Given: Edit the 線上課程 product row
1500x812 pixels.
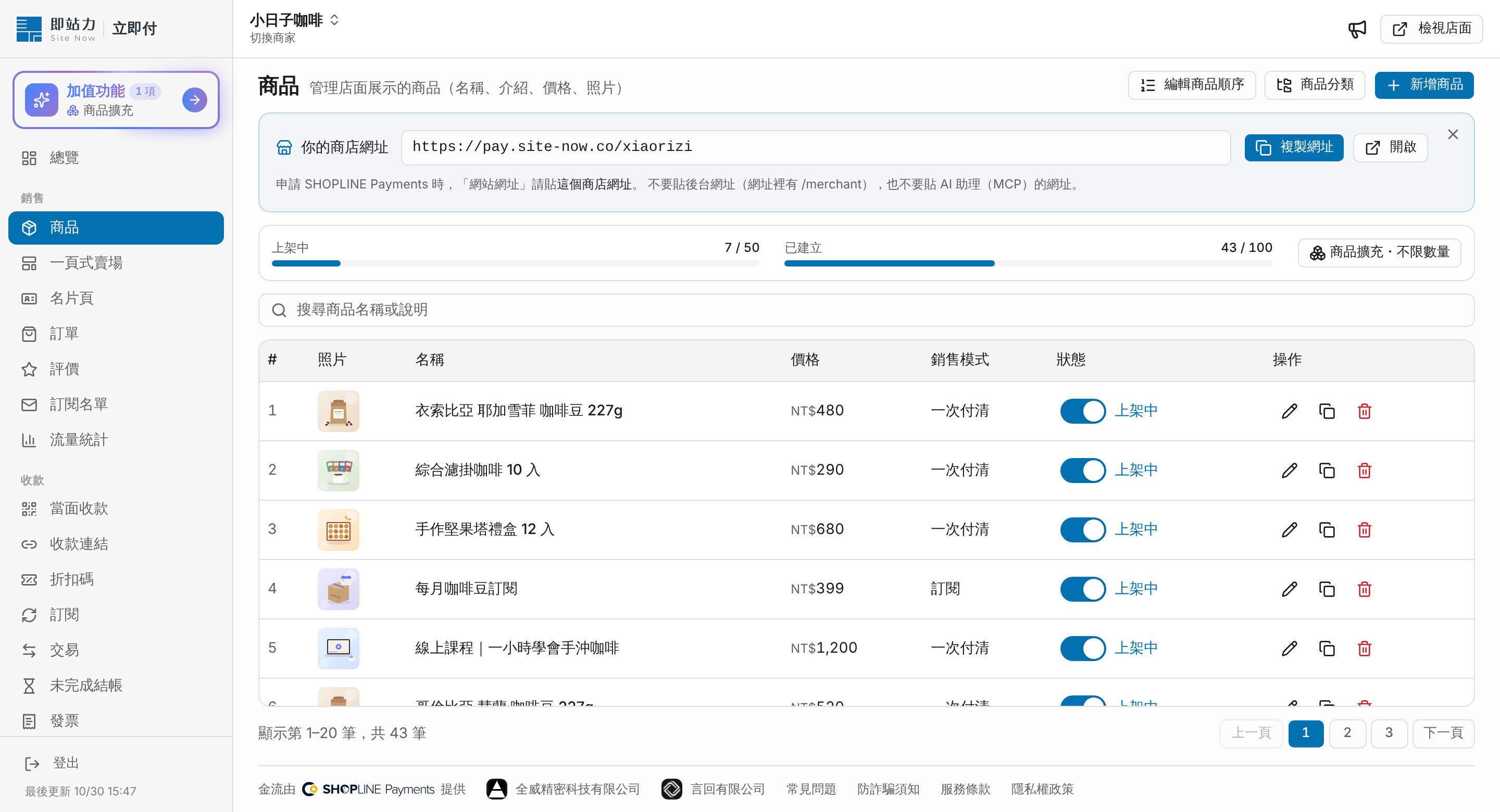Looking at the screenshot, I should pos(1289,649).
